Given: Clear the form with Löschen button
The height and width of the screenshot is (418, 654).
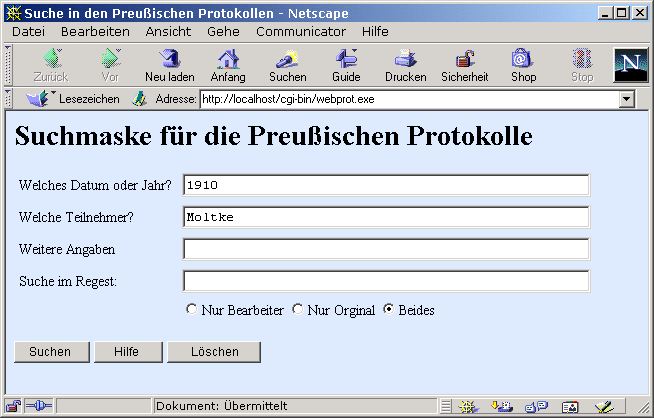Looking at the screenshot, I should click(x=214, y=352).
